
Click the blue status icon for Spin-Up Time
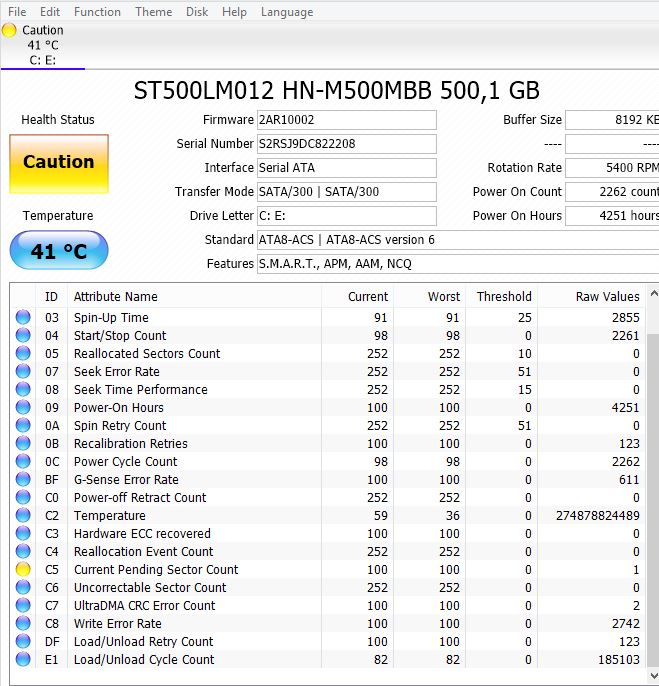pos(23,317)
